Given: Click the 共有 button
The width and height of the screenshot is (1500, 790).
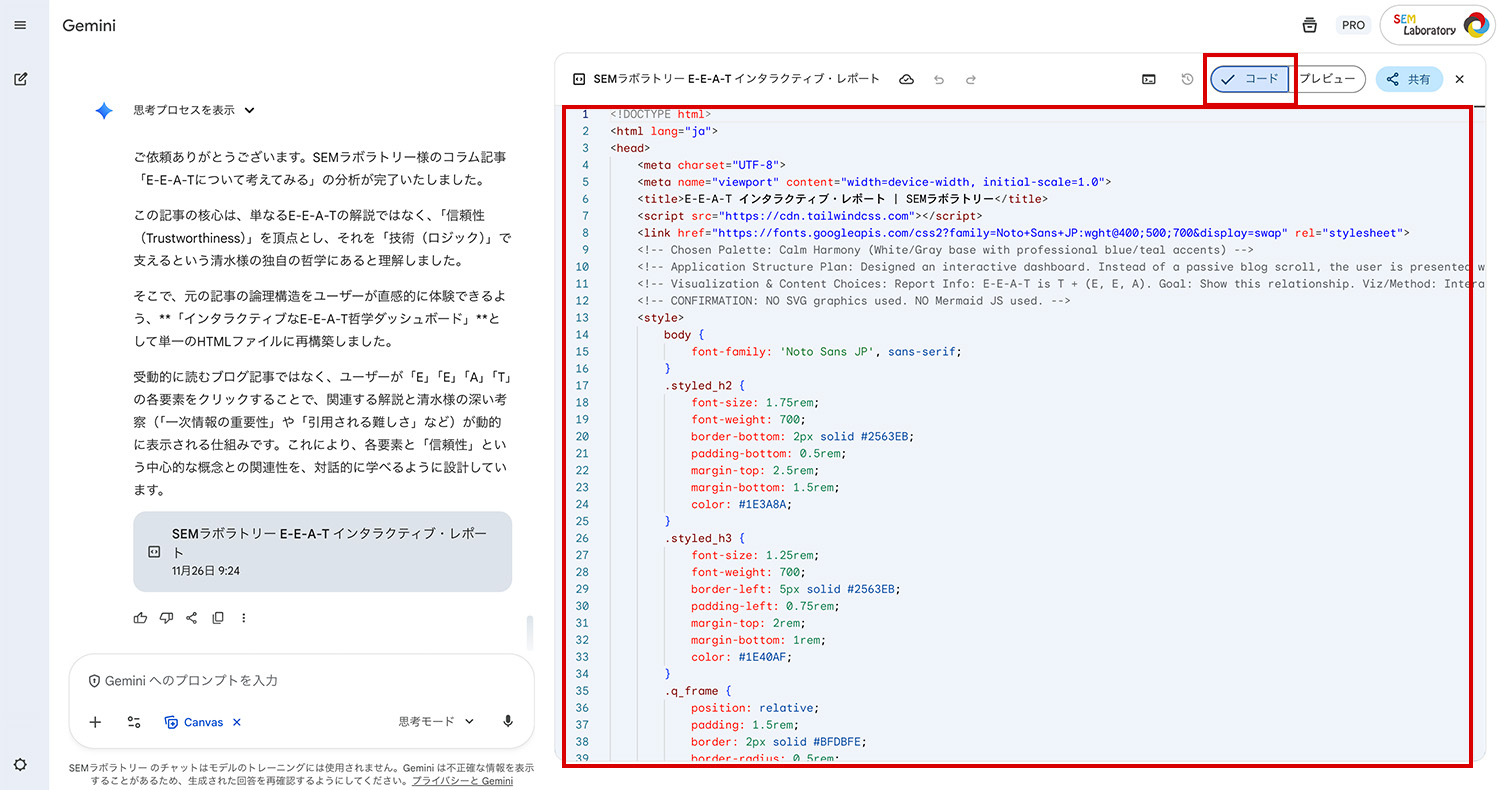Looking at the screenshot, I should point(1409,78).
